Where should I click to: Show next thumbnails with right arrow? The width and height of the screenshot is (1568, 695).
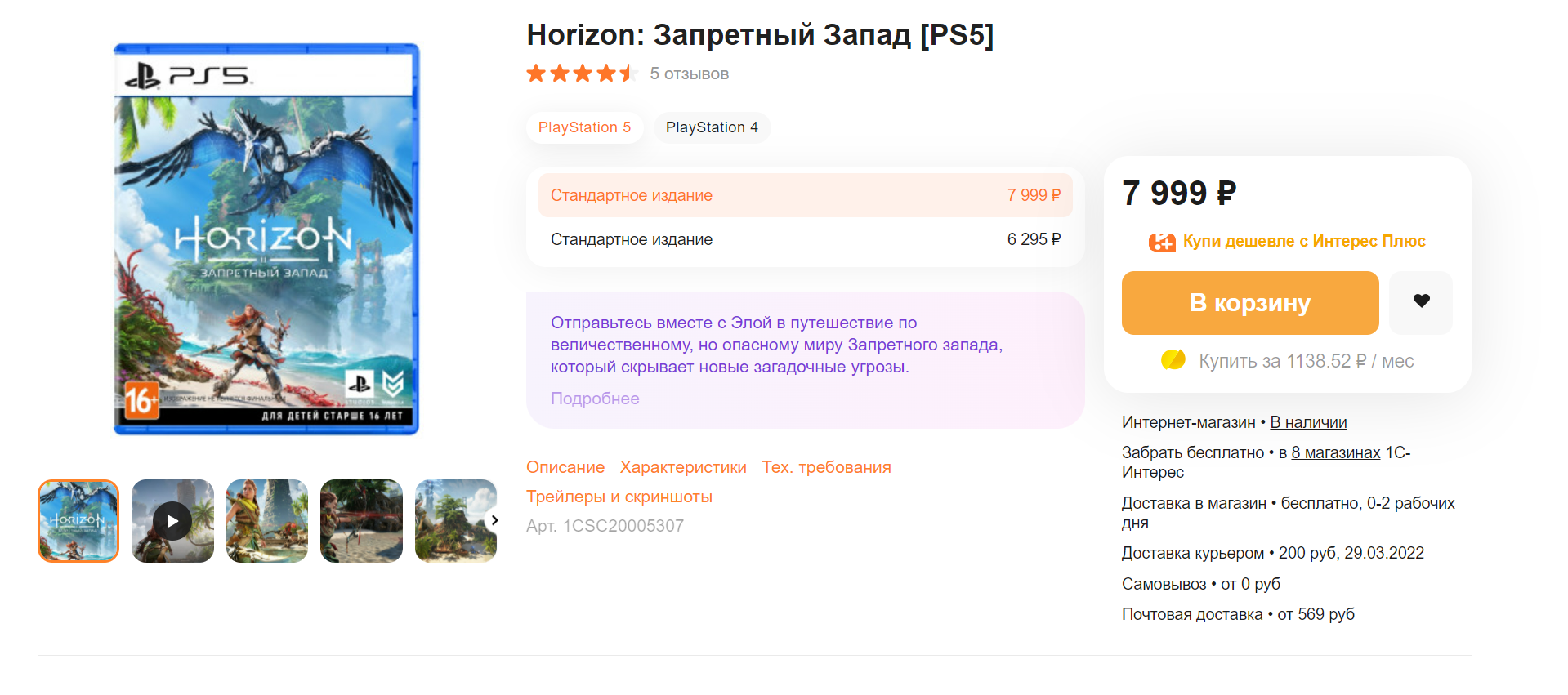click(494, 520)
